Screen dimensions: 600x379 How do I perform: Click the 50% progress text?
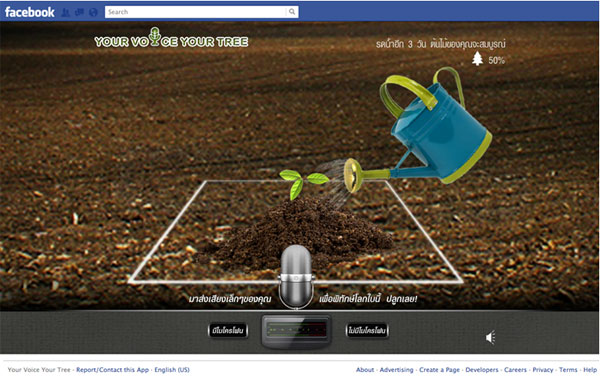click(496, 60)
